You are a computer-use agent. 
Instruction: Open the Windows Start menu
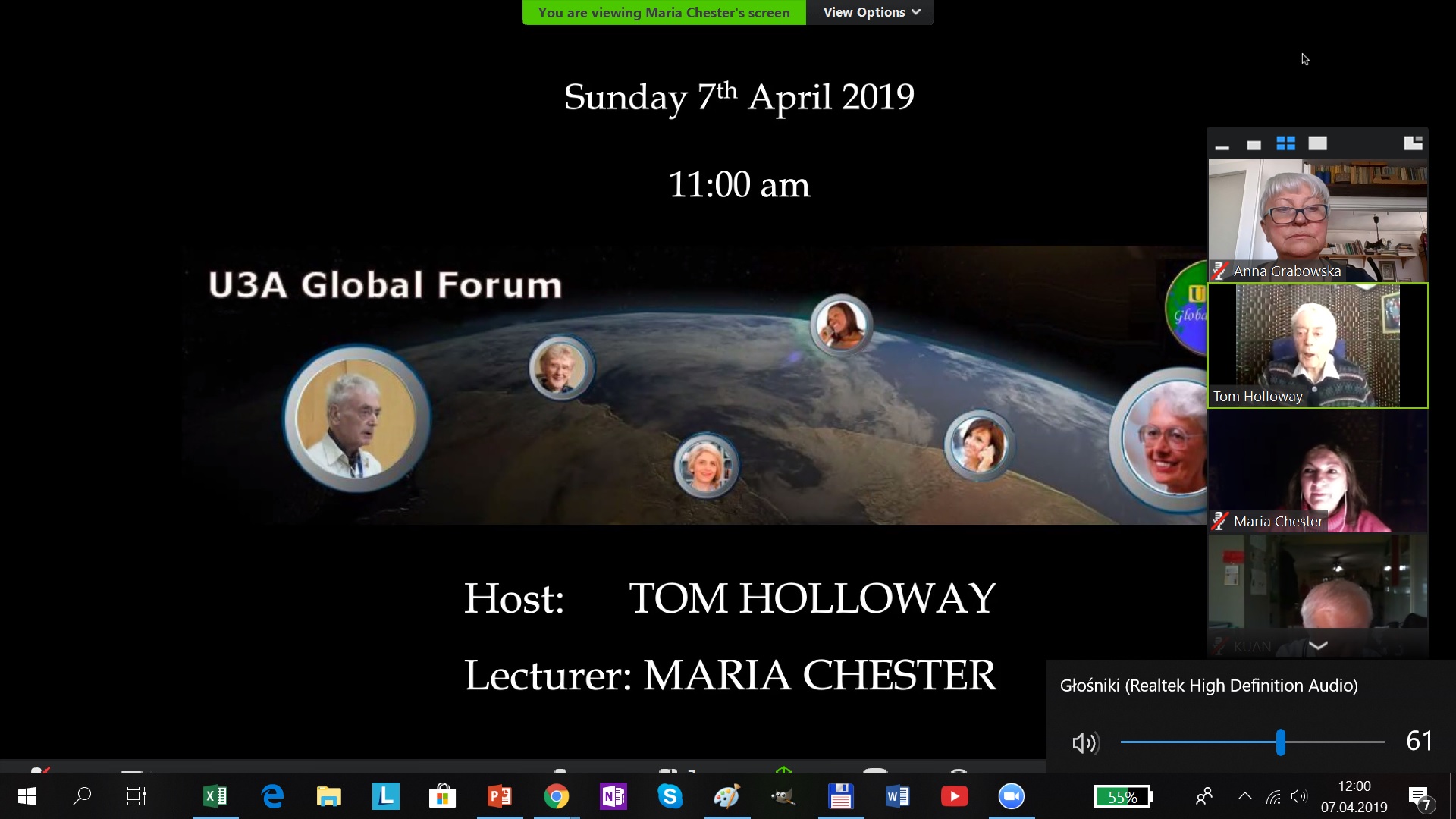tap(27, 796)
